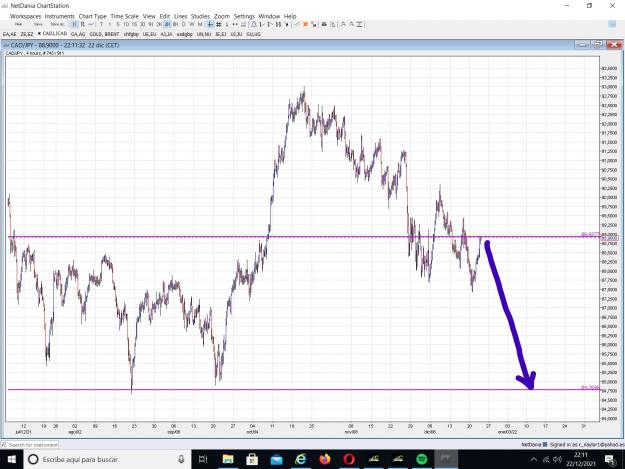625x469 pixels.
Task: Switch time scale to 15 minutes
Action: (x=134, y=24)
